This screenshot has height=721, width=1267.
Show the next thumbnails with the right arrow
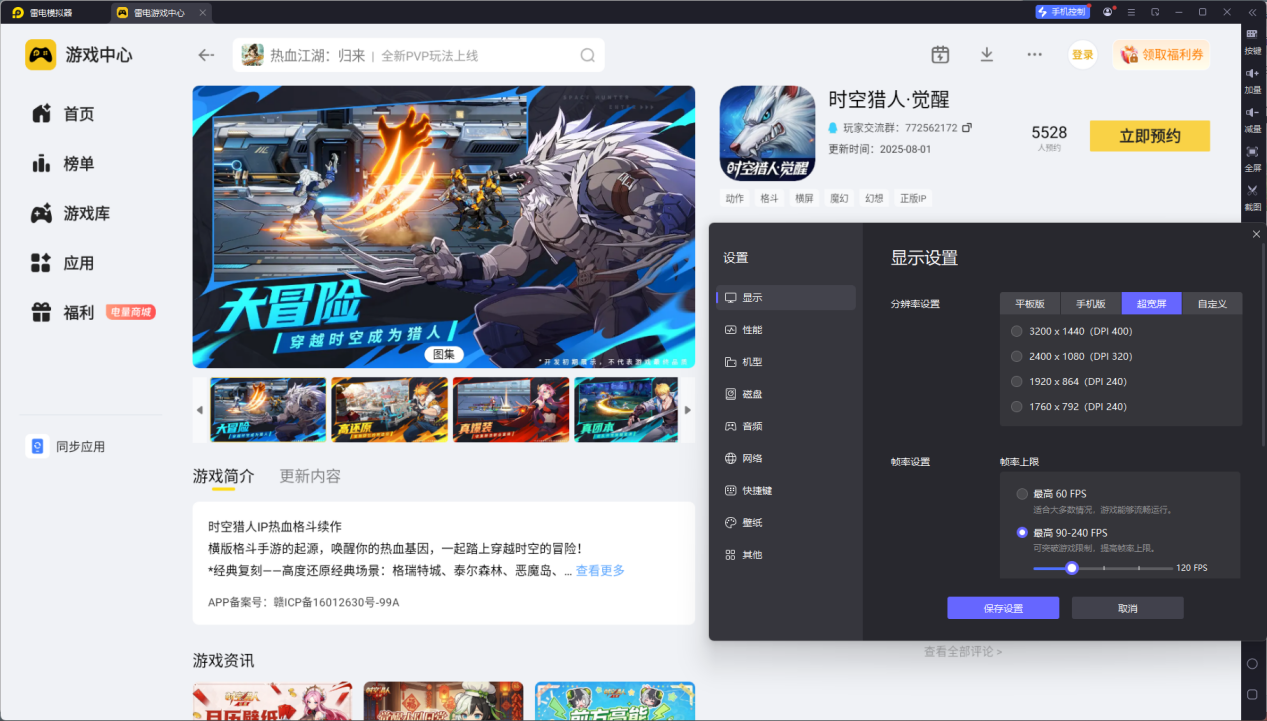tap(687, 410)
